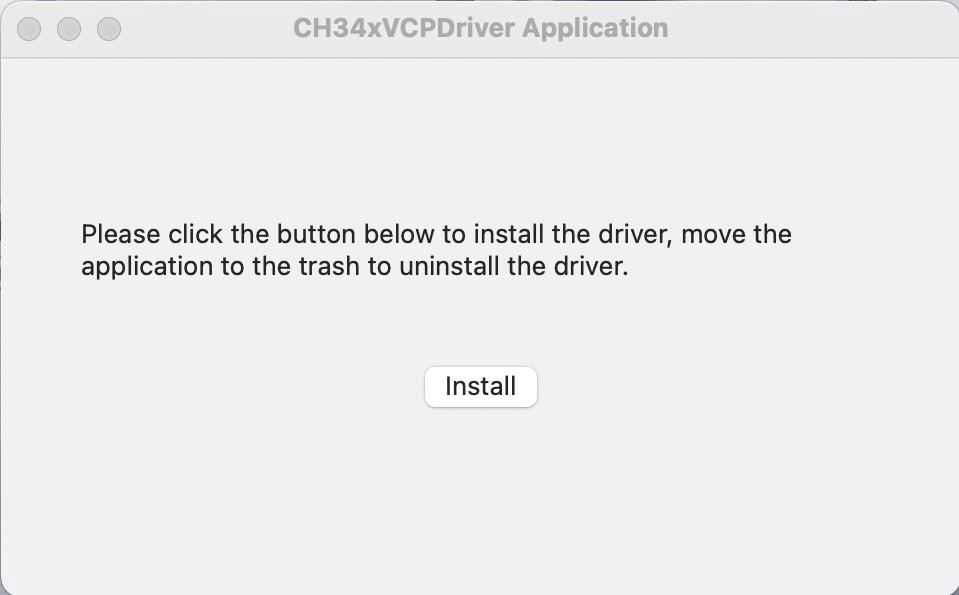The height and width of the screenshot is (595, 959).
Task: Click the Install button
Action: (x=481, y=386)
